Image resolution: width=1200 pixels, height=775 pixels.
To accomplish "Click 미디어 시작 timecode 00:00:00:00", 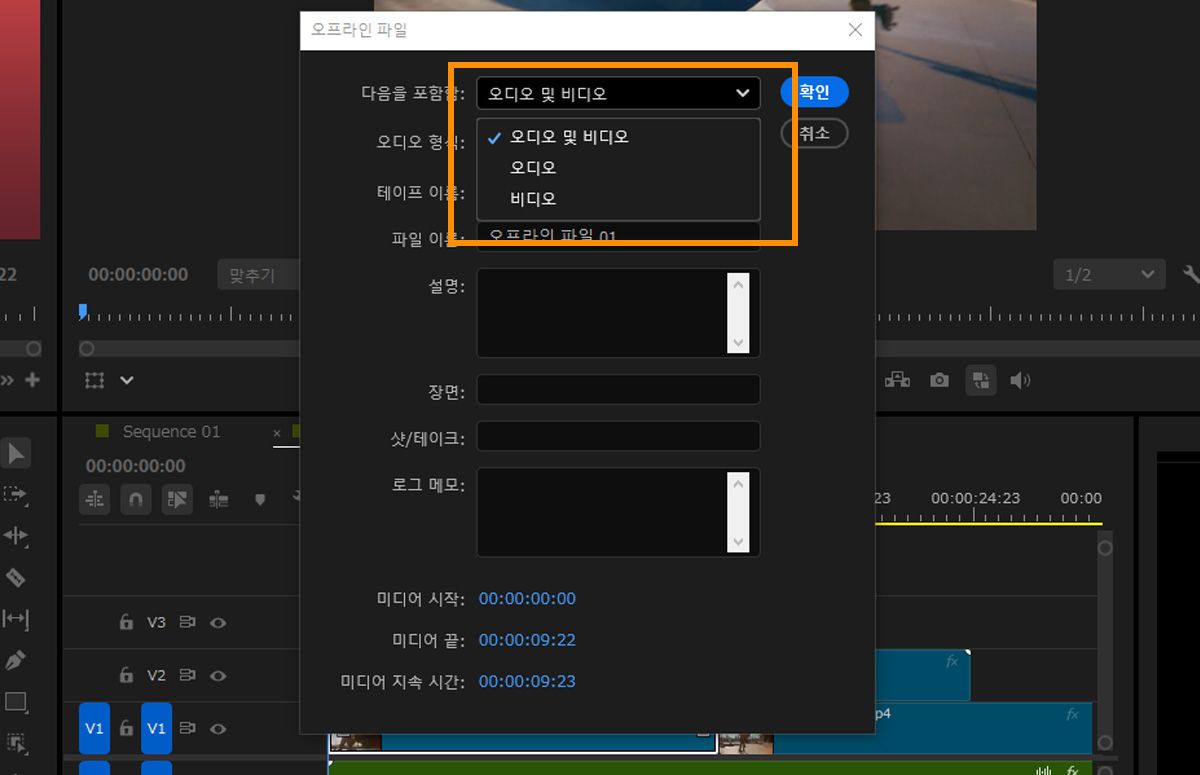I will 527,598.
